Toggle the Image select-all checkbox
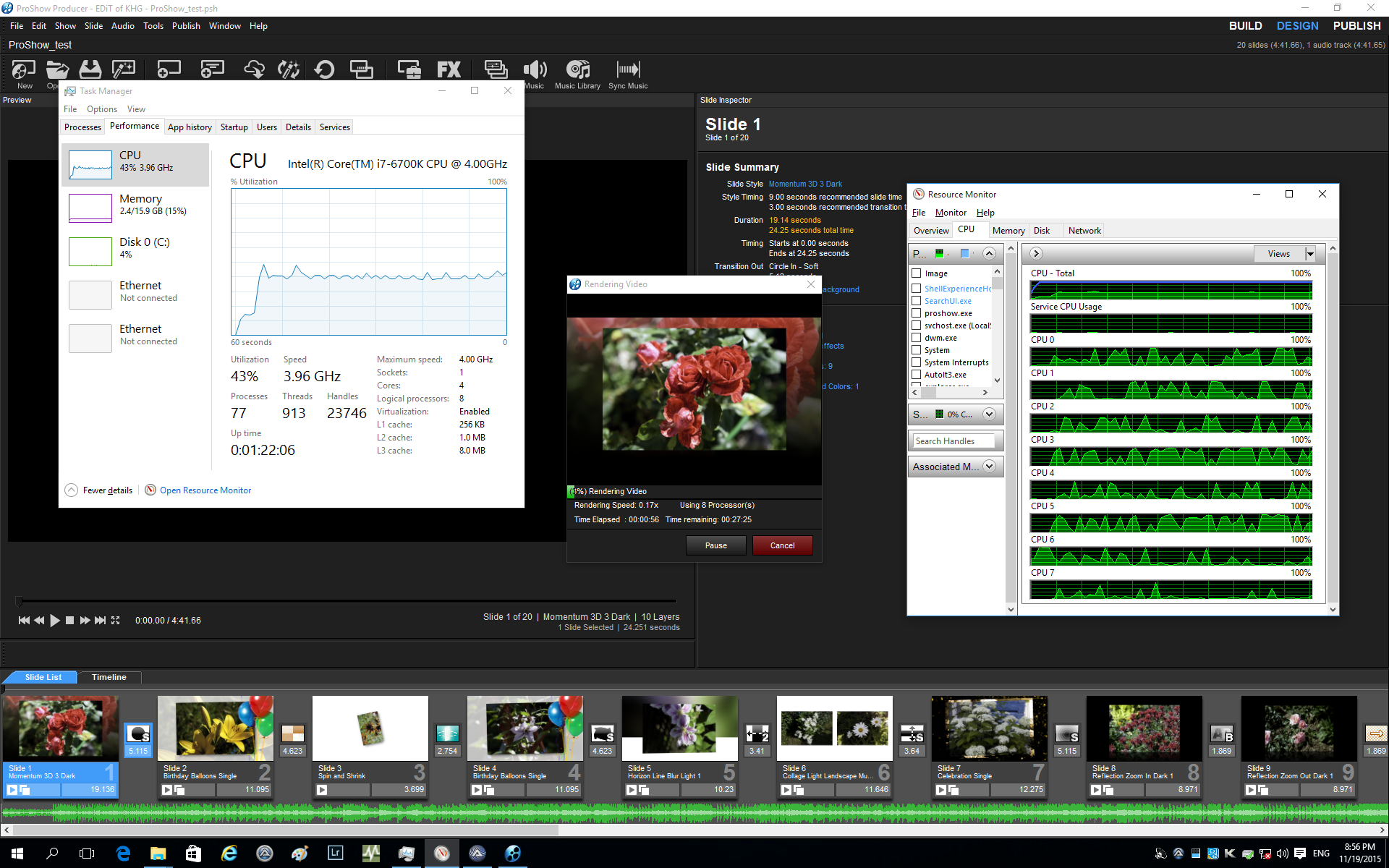Viewport: 1389px width, 868px height. coord(917,273)
